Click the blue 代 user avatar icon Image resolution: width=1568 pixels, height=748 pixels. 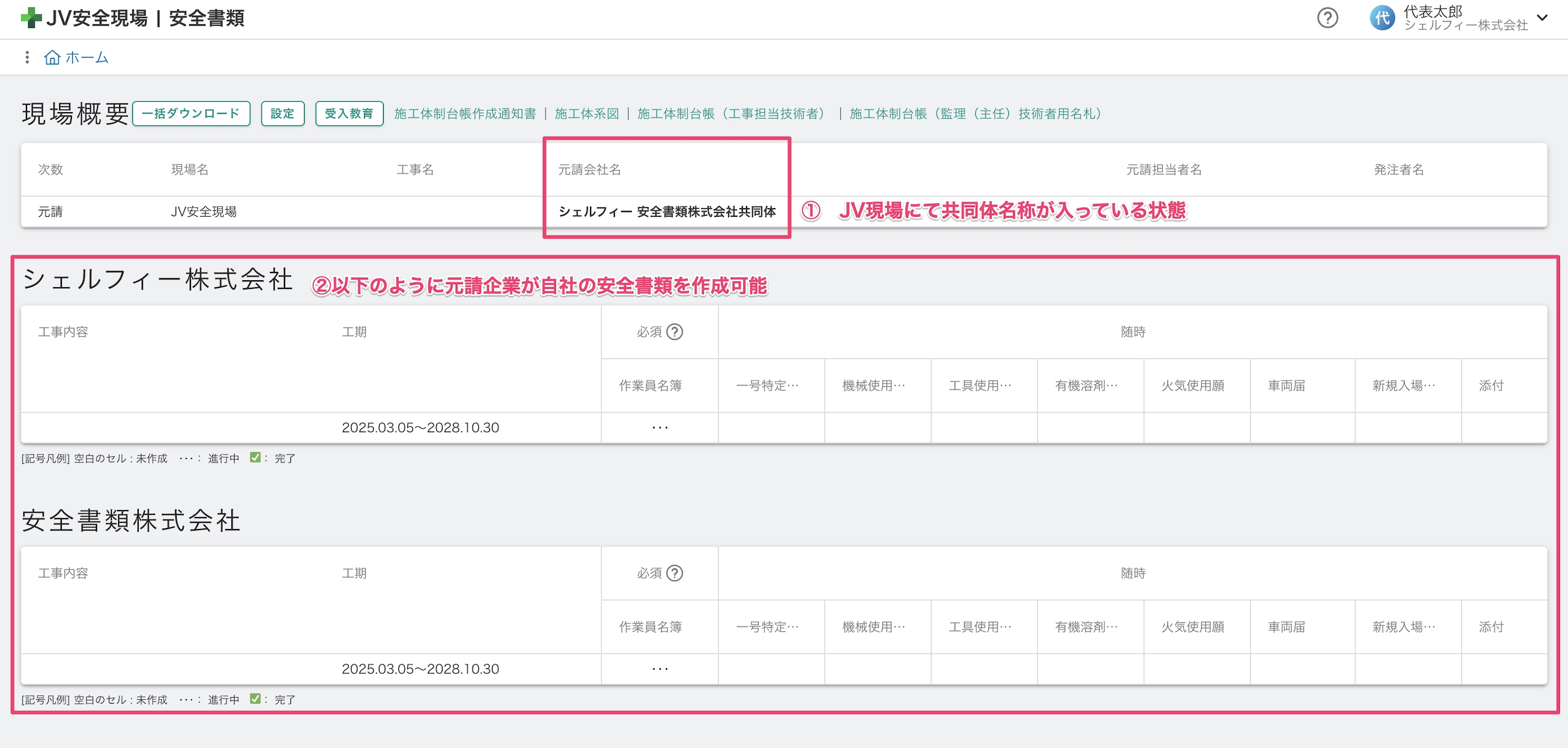(1382, 18)
